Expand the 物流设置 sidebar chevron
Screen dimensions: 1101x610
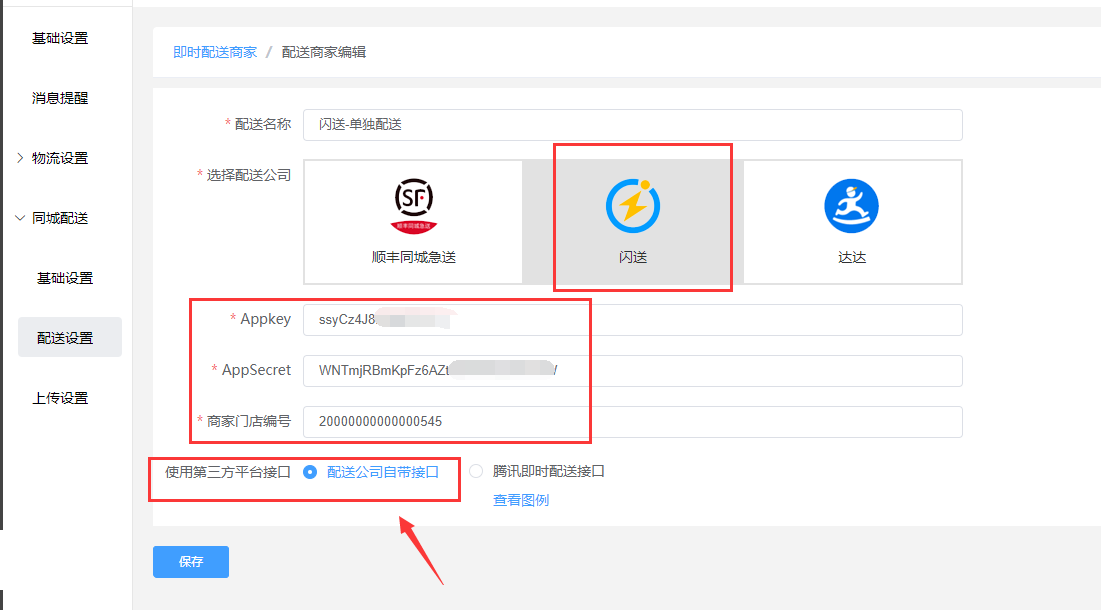click(20, 158)
